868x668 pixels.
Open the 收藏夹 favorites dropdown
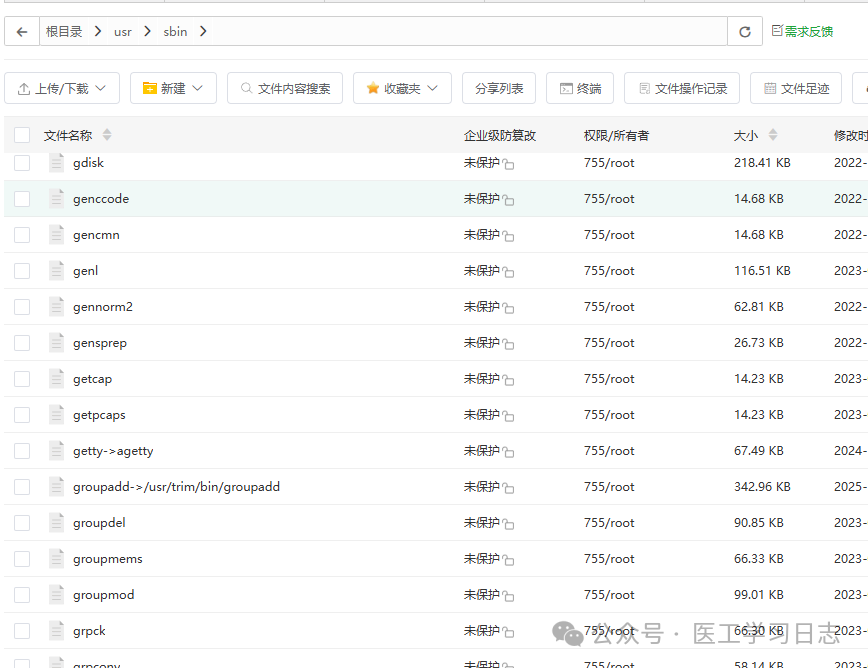402,88
